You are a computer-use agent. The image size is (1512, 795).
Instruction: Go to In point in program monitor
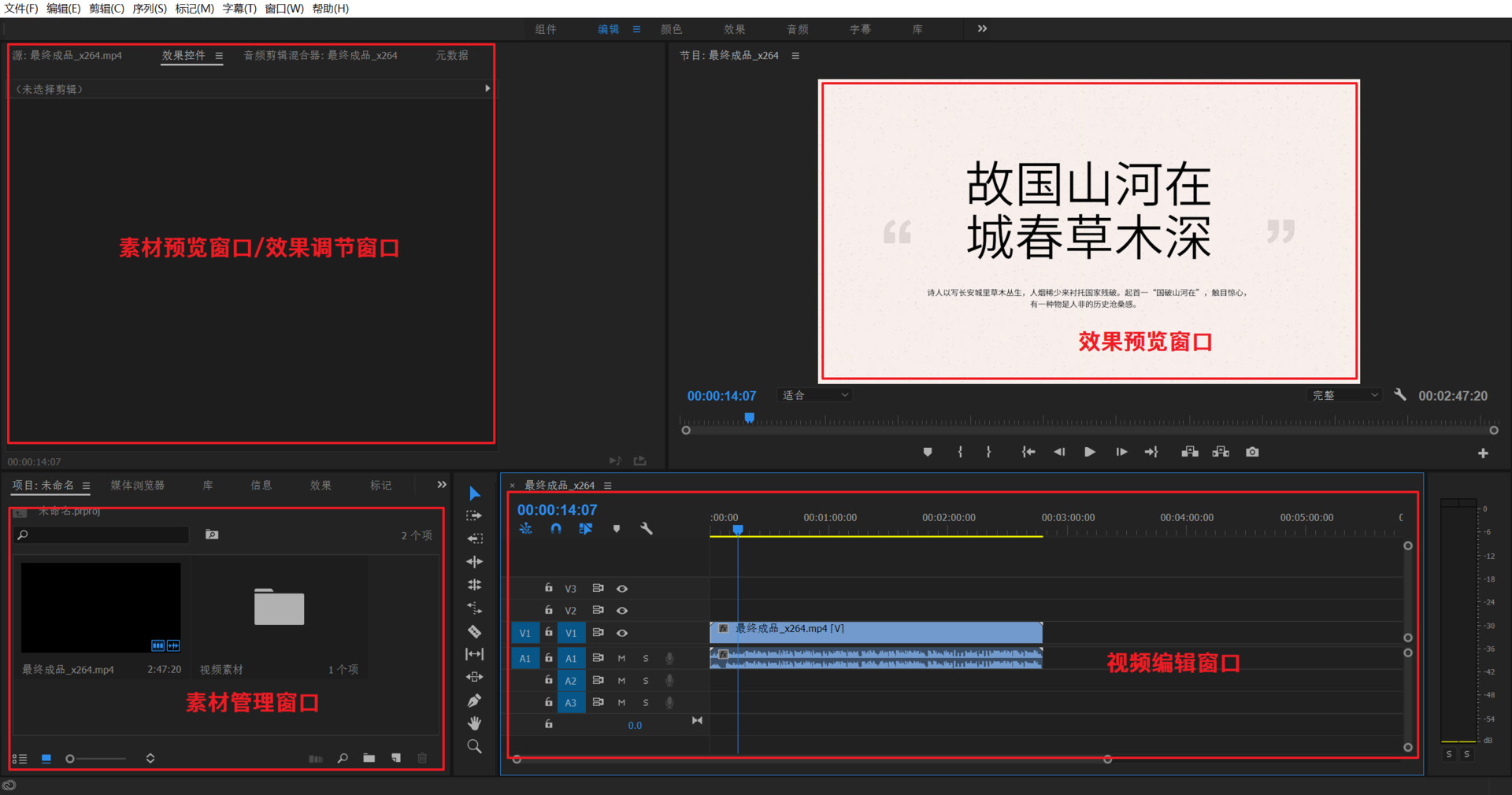click(1028, 452)
